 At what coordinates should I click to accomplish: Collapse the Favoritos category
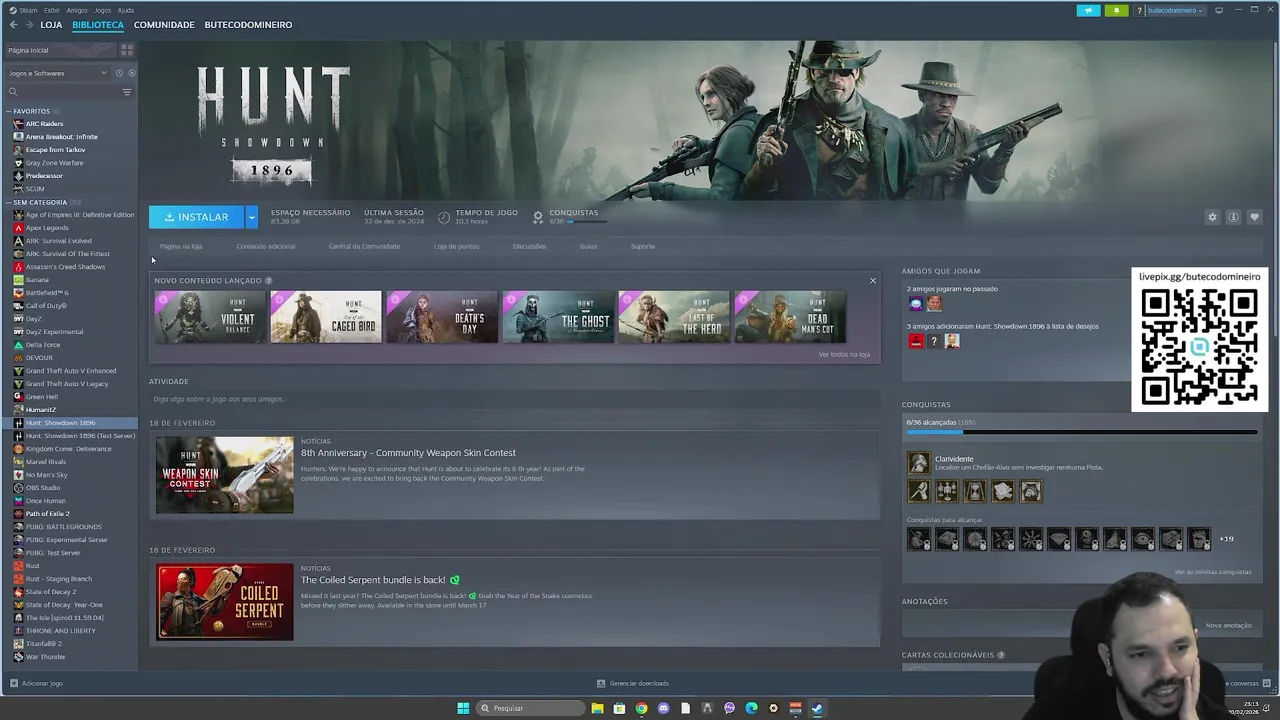click(10, 111)
